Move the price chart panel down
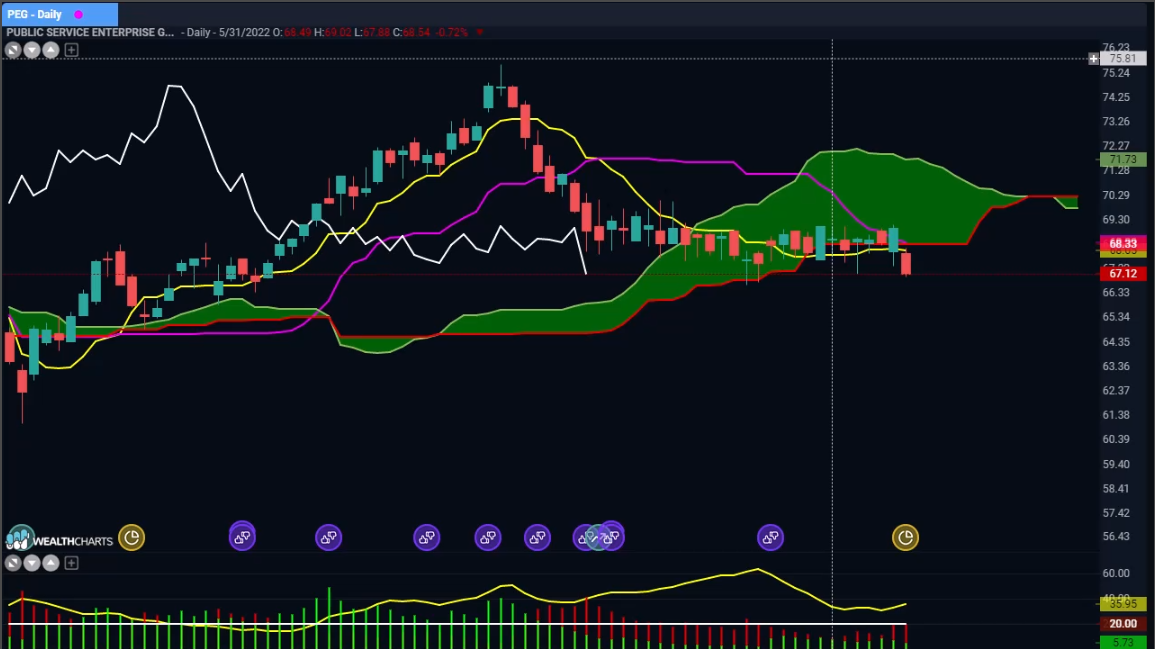This screenshot has height=649, width=1155. (x=32, y=50)
